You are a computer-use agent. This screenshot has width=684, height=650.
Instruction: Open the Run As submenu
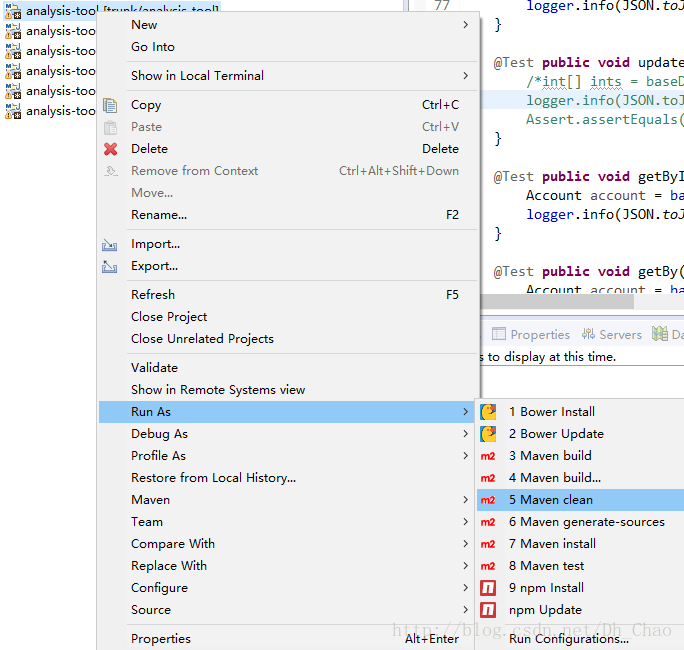[288, 412]
